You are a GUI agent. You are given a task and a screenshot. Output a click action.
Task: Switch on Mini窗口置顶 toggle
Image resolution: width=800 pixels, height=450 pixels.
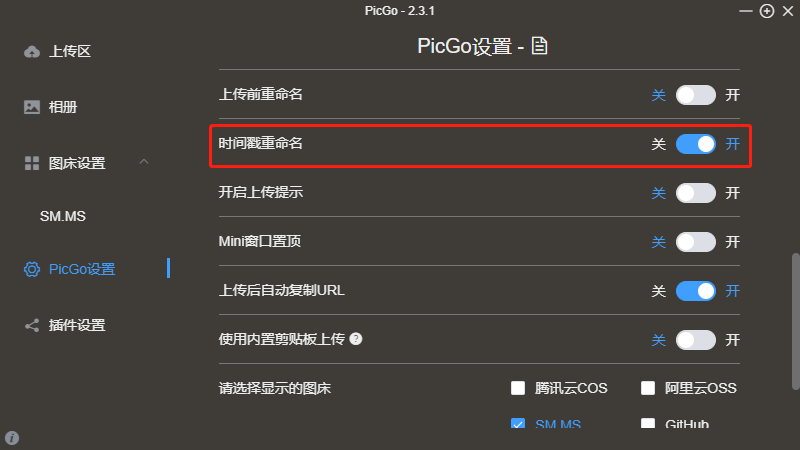click(696, 242)
